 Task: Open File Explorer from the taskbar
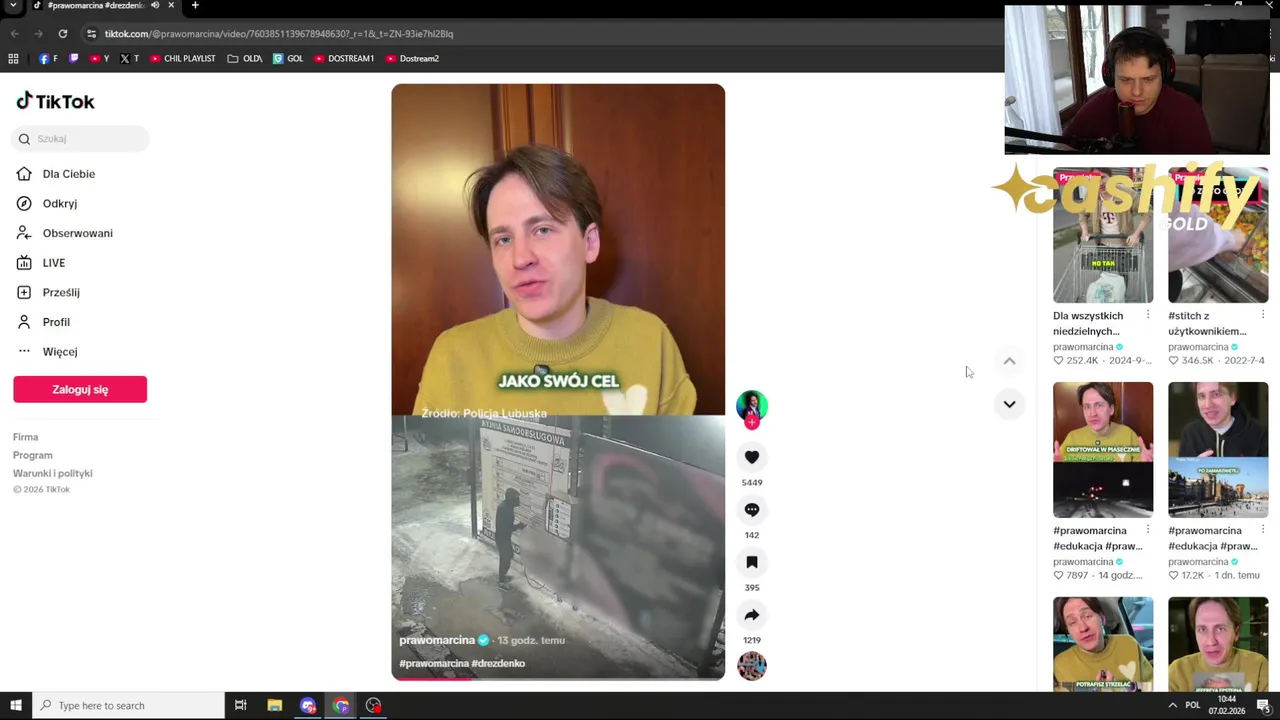274,706
